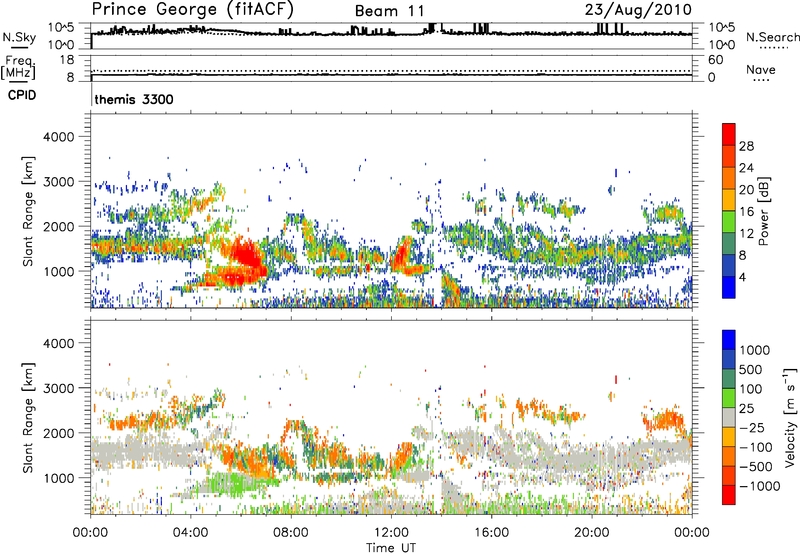Click the '18' frequency axis tick
Viewport: 800px width, 554px height.
coord(67,59)
